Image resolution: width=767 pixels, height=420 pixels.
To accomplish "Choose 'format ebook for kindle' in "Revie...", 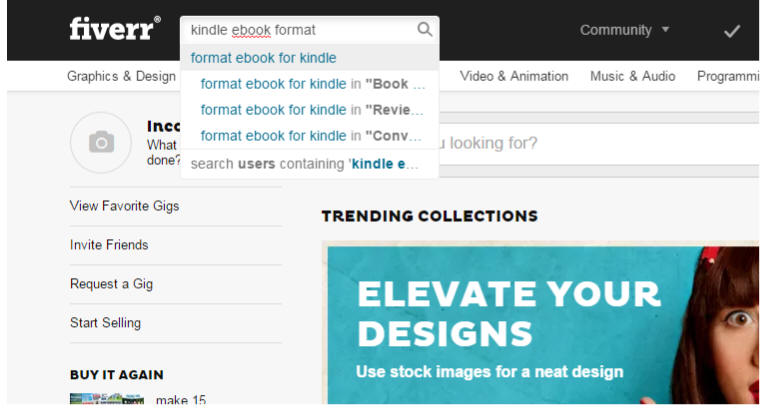I will click(x=310, y=110).
